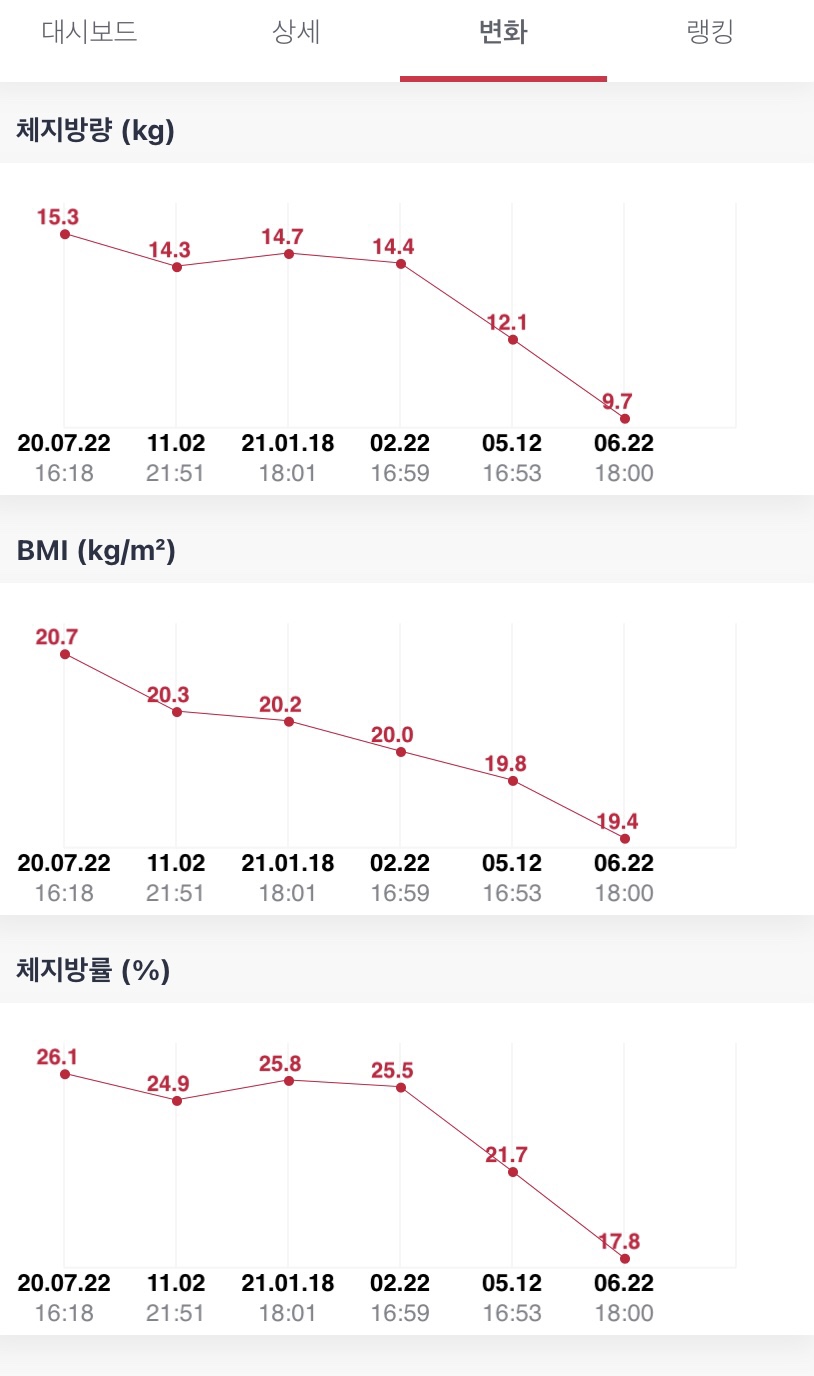Tap the 25.8 body fat percentage point
This screenshot has height=1376, width=814.
pos(289,1080)
